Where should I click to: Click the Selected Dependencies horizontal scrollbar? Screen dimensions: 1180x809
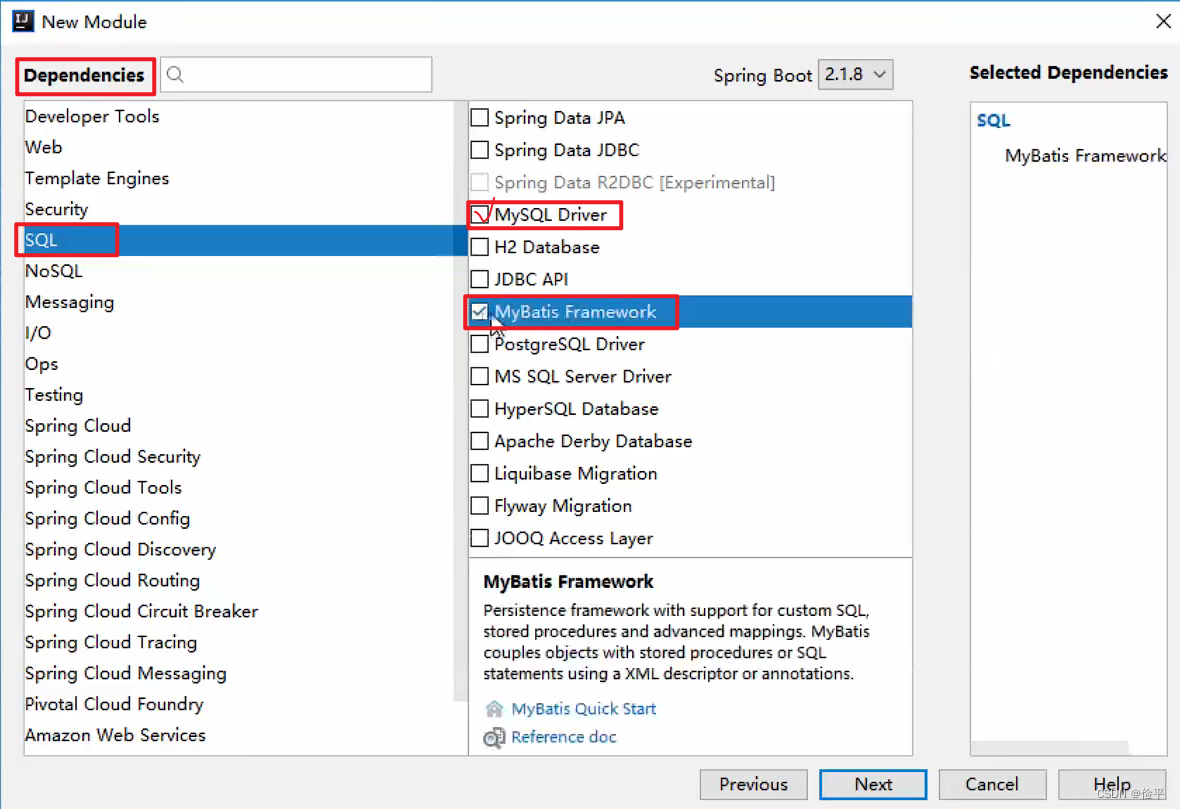click(x=1050, y=748)
